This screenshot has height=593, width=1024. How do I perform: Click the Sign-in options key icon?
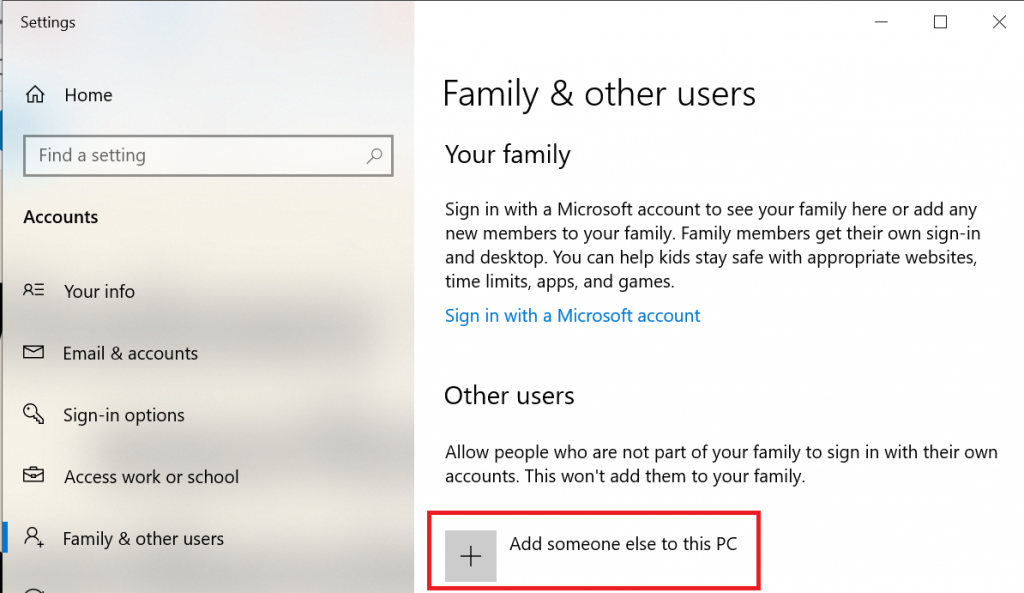33,413
